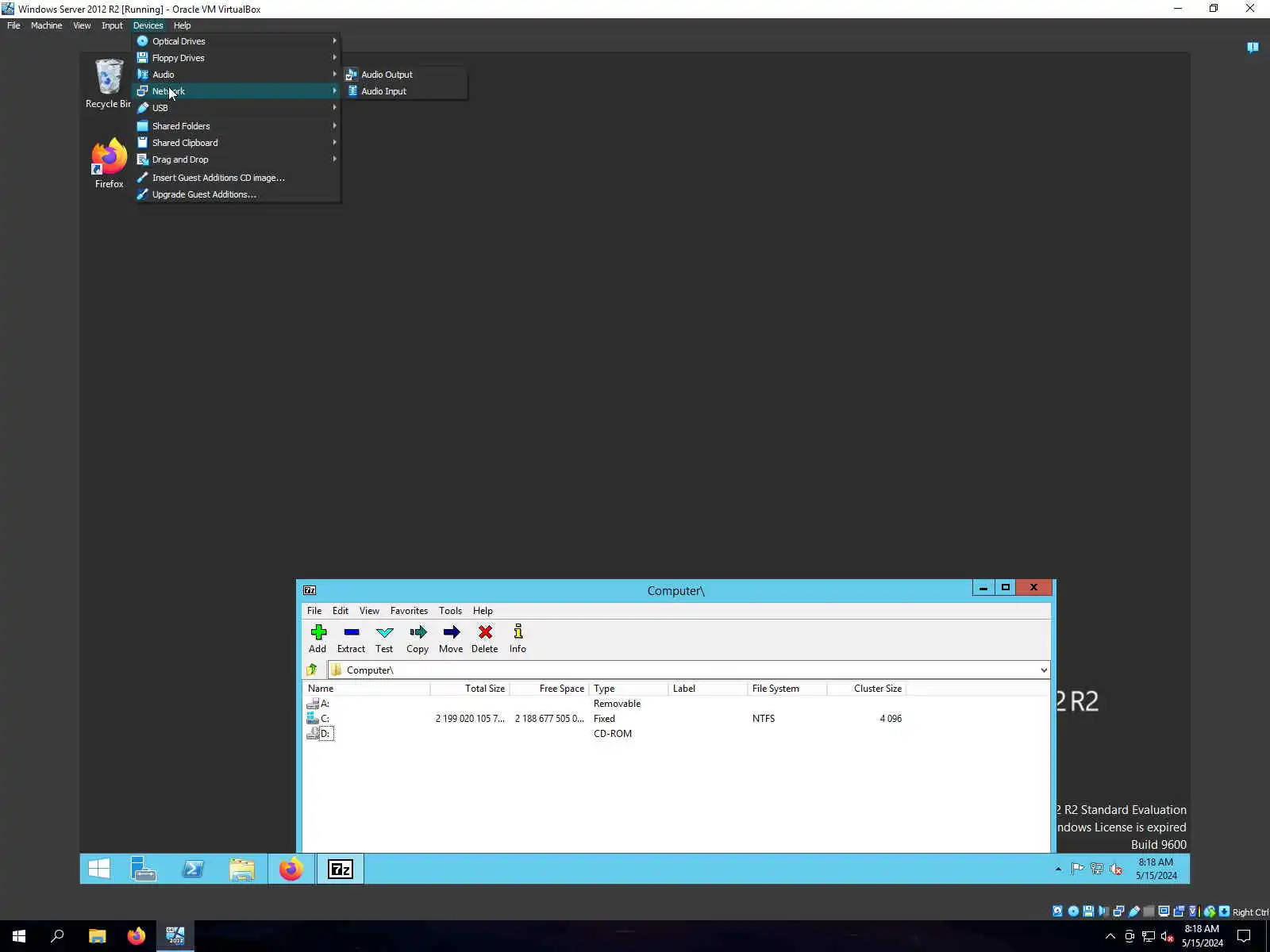The height and width of the screenshot is (952, 1270).
Task: Open host Windows Start button
Action: coord(19,936)
